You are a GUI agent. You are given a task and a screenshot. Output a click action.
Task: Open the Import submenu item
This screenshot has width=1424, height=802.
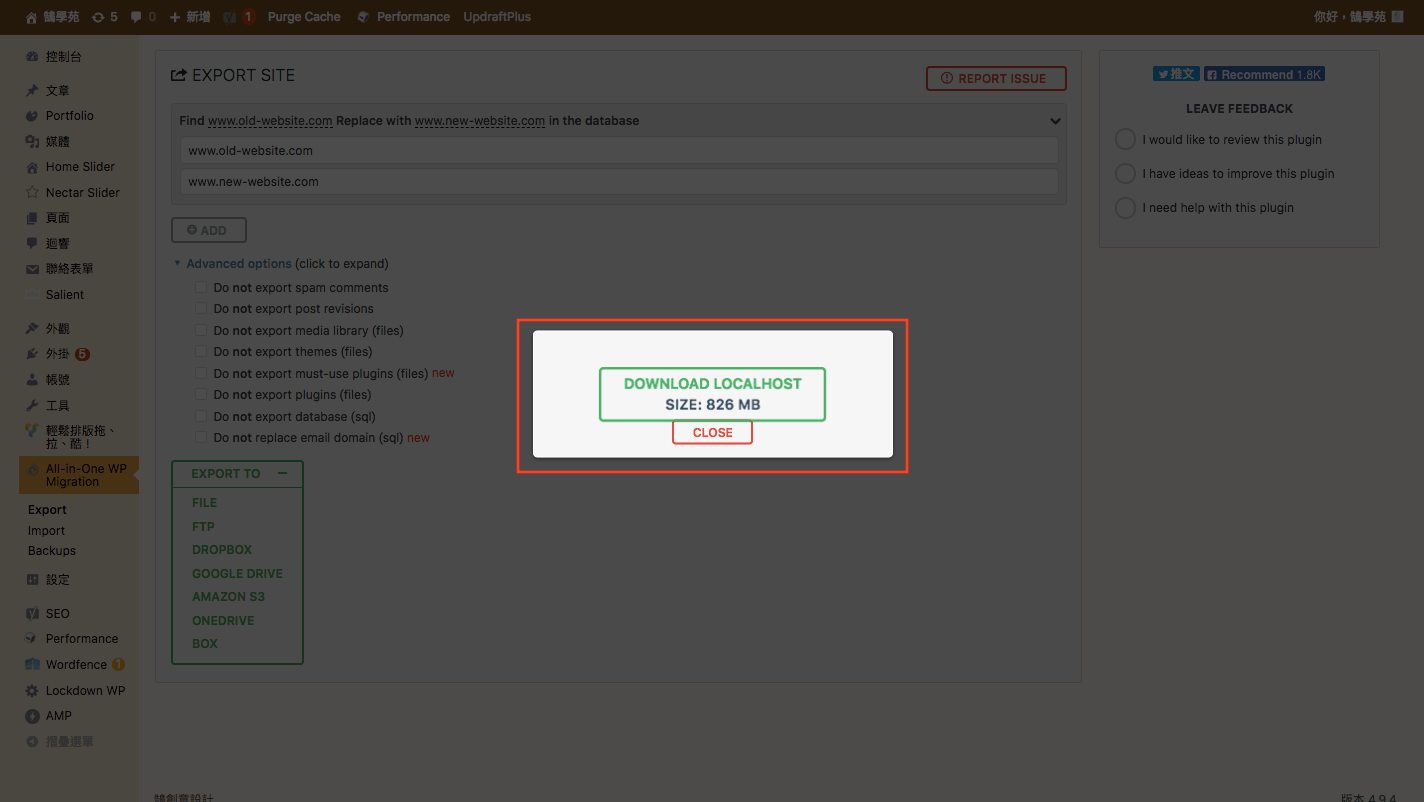pyautogui.click(x=46, y=531)
